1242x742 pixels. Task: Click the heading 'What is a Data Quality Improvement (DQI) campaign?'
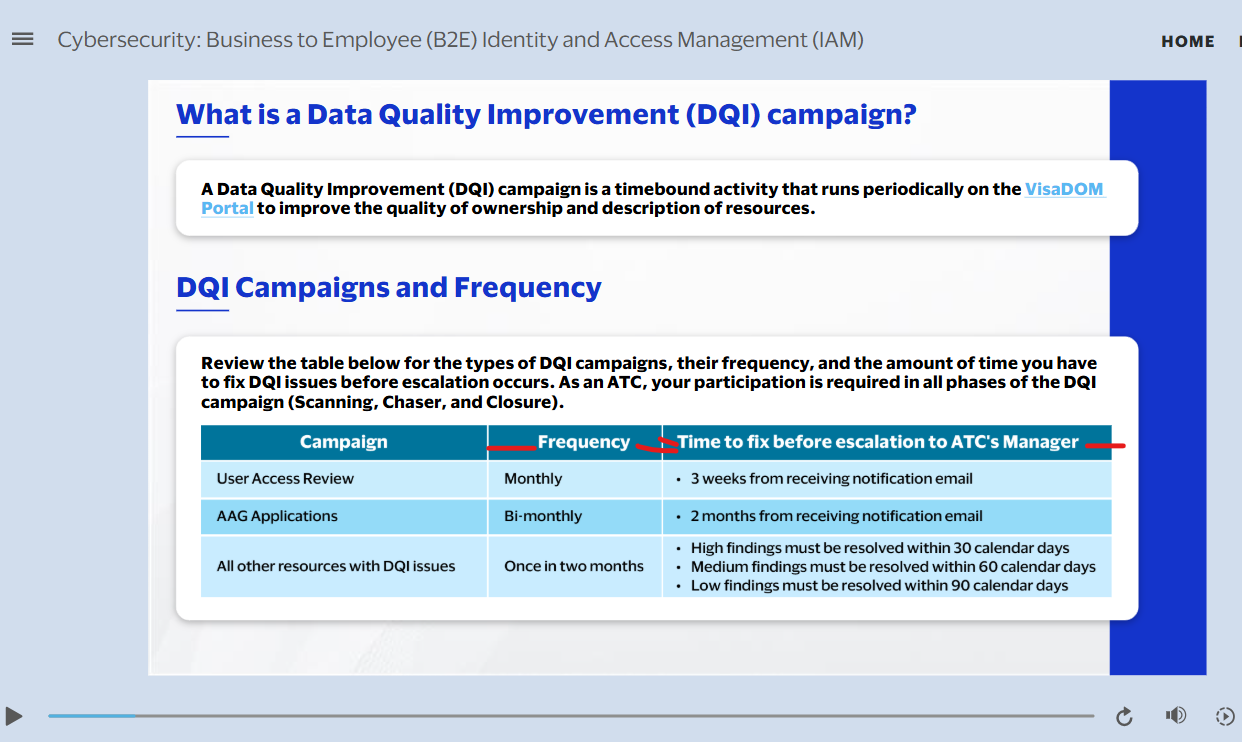[x=546, y=115]
